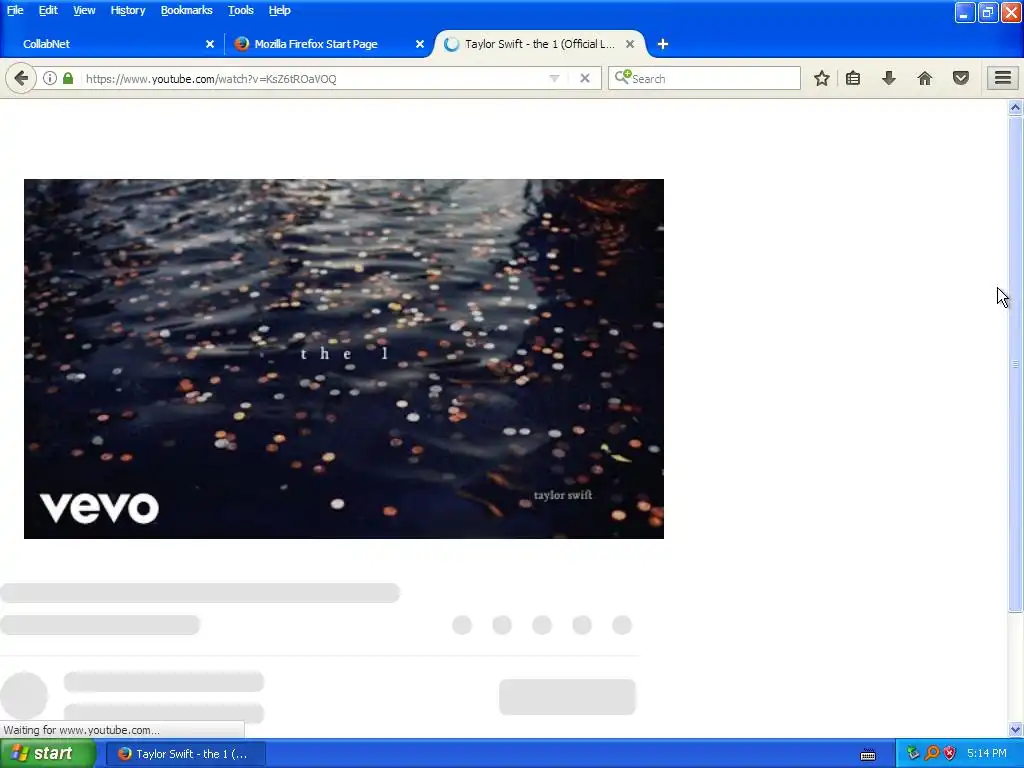Go back with the back arrow
The width and height of the screenshot is (1024, 768).
pyautogui.click(x=21, y=78)
